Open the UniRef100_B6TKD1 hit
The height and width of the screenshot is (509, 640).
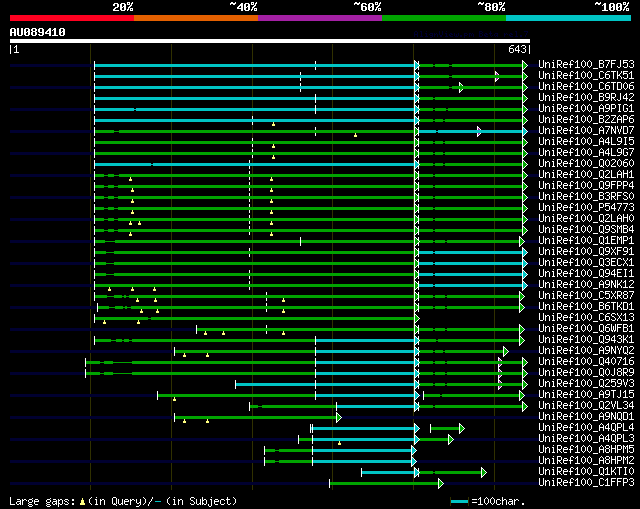[x=586, y=307]
